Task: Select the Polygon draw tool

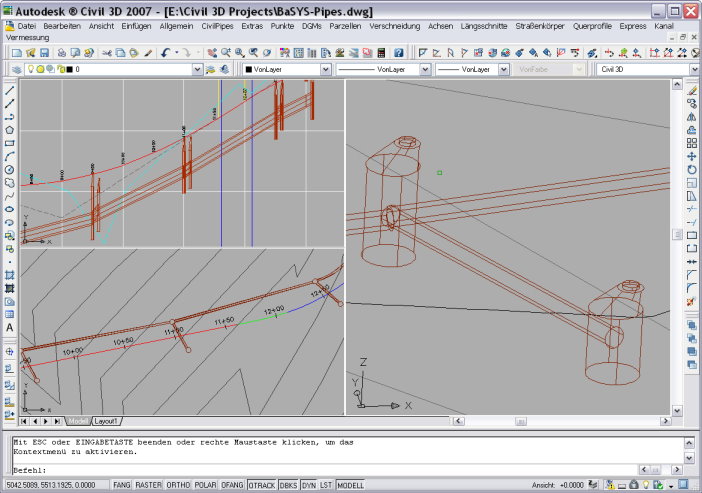Action: coord(9,129)
